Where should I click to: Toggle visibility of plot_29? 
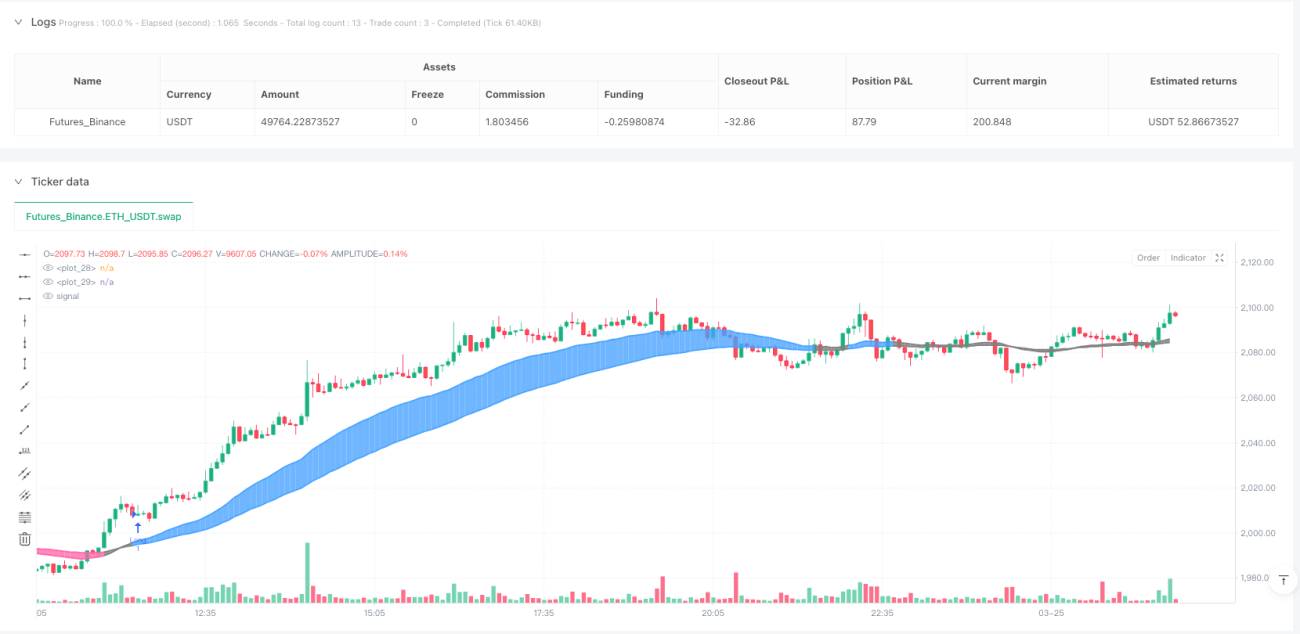[48, 282]
